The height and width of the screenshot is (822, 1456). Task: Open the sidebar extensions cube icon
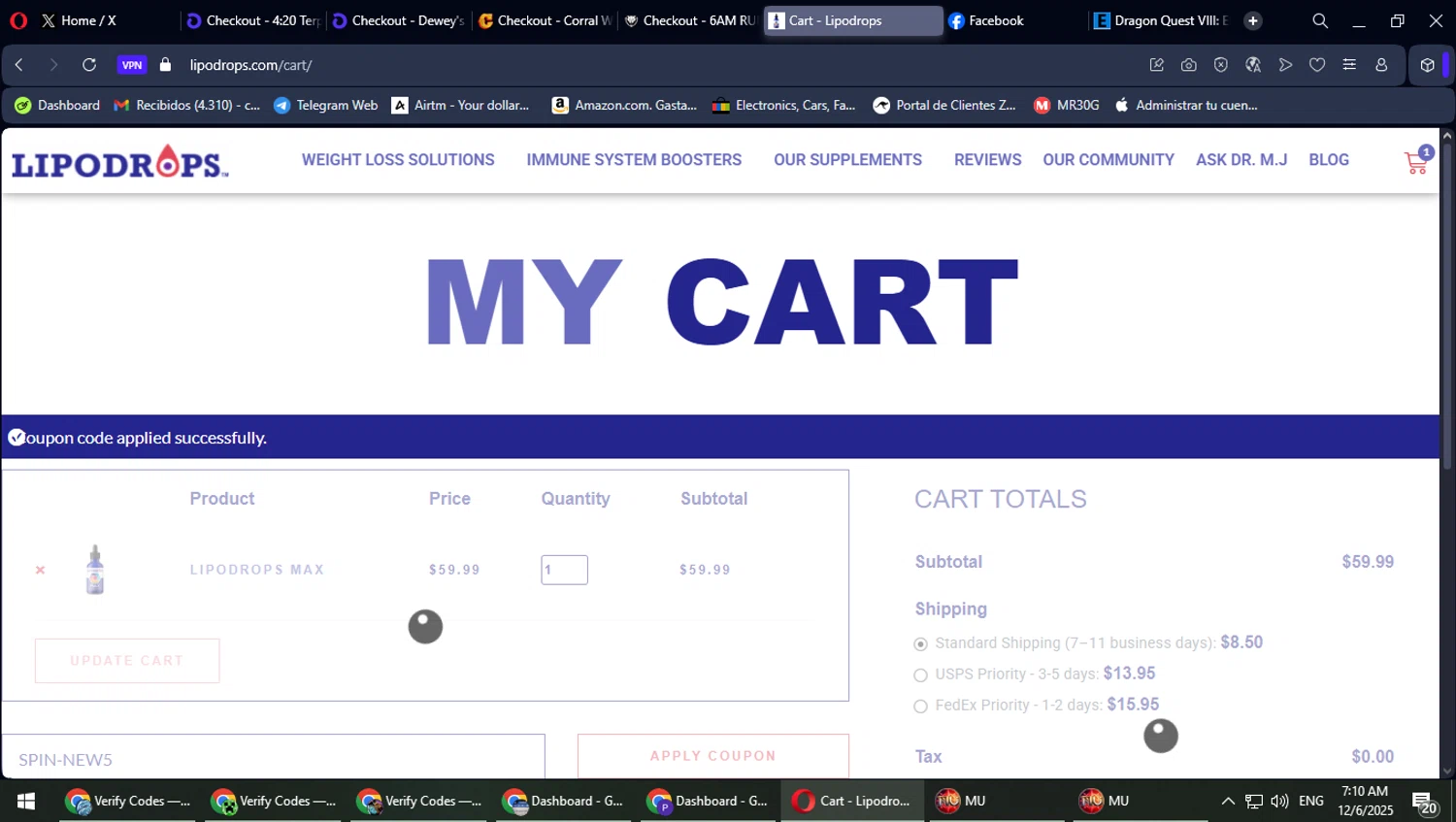pos(1427,65)
